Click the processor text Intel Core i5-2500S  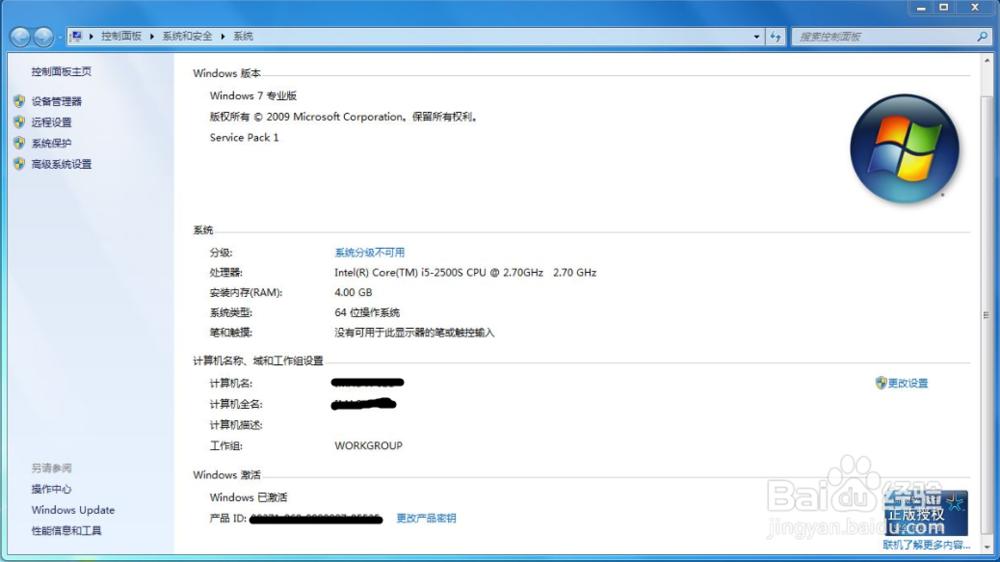[466, 272]
